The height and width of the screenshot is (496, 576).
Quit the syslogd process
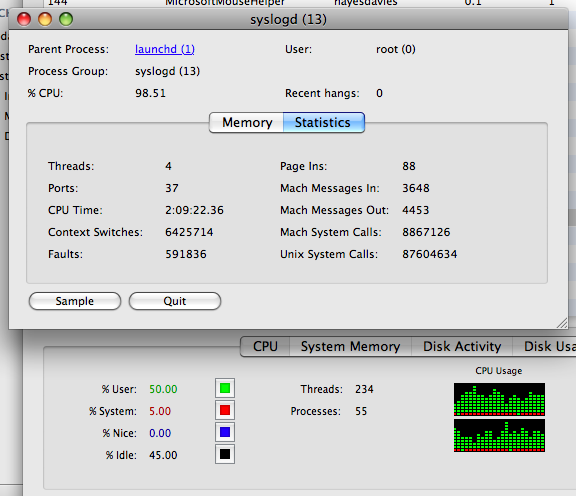tap(175, 301)
